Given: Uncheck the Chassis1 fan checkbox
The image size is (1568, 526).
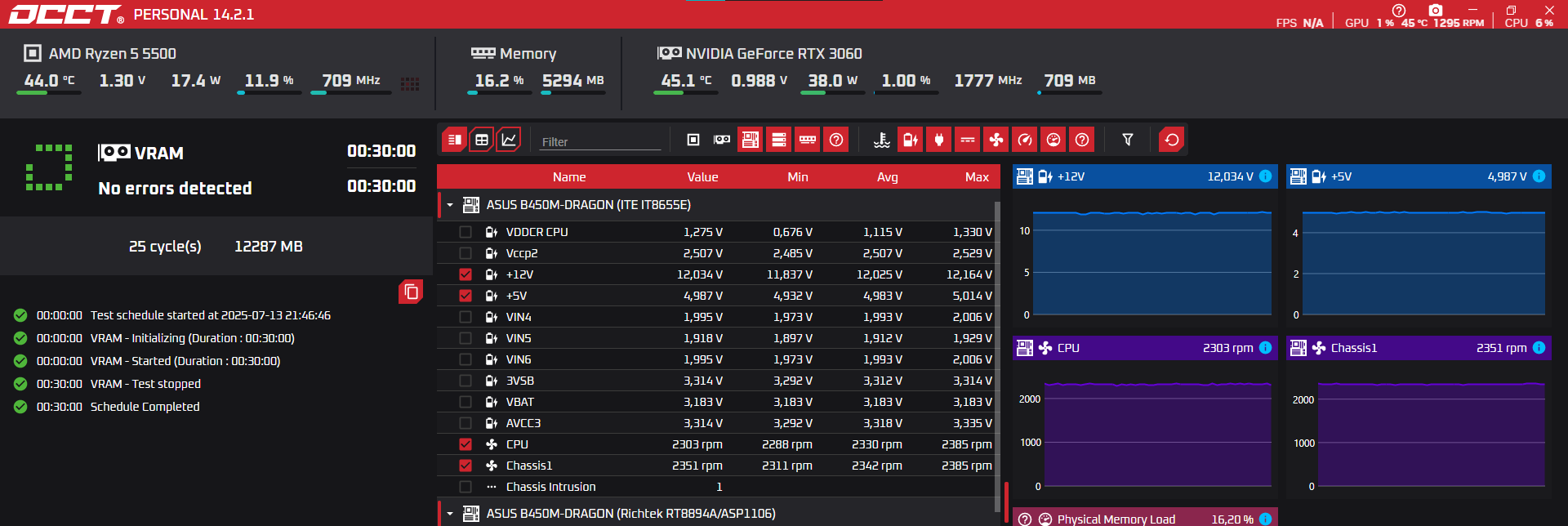Looking at the screenshot, I should (465, 466).
